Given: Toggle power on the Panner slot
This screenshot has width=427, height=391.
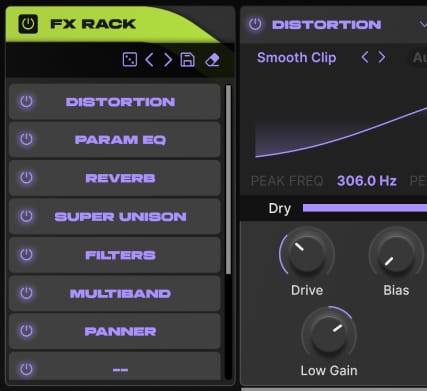Looking at the screenshot, I should click(x=26, y=331).
